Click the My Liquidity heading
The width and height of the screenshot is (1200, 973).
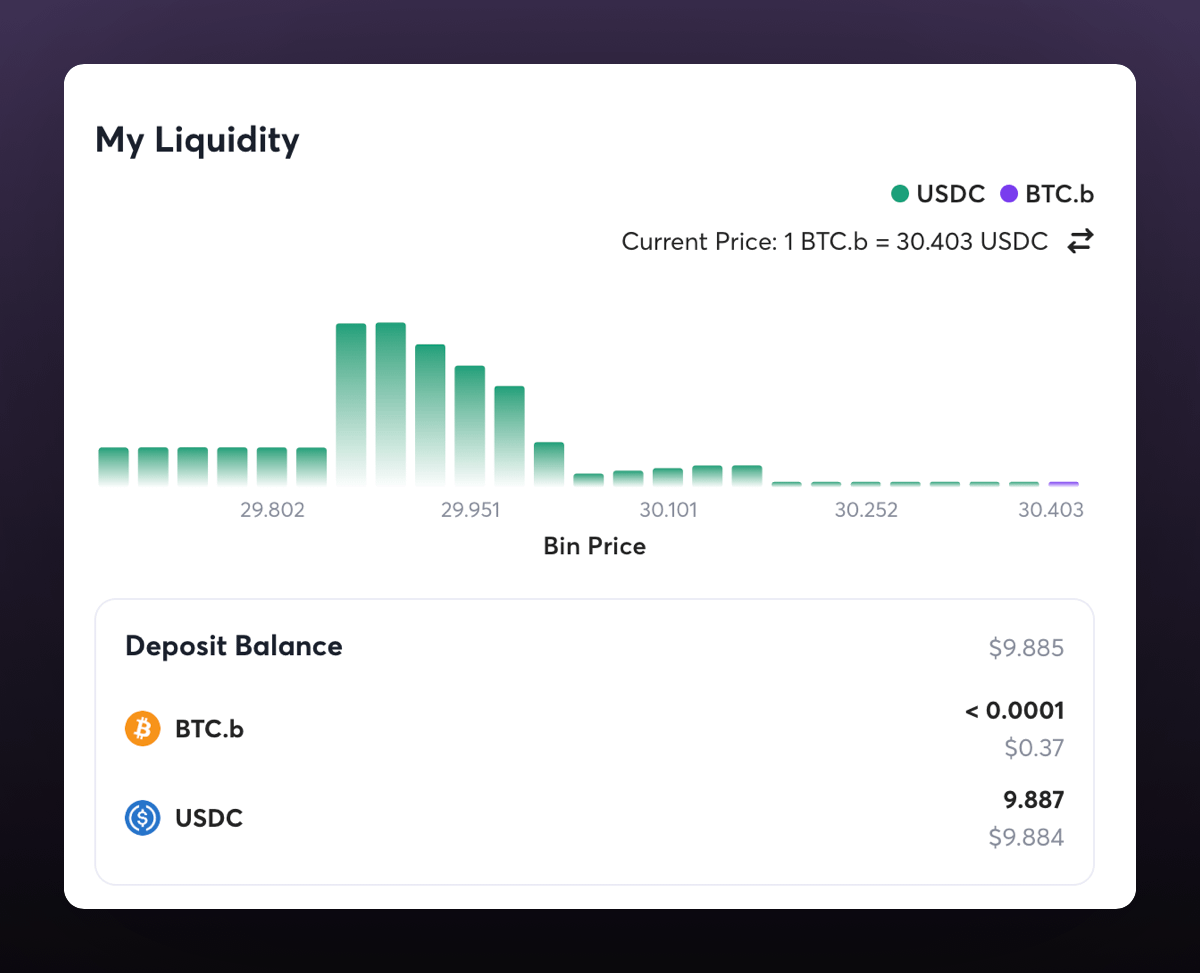point(197,140)
